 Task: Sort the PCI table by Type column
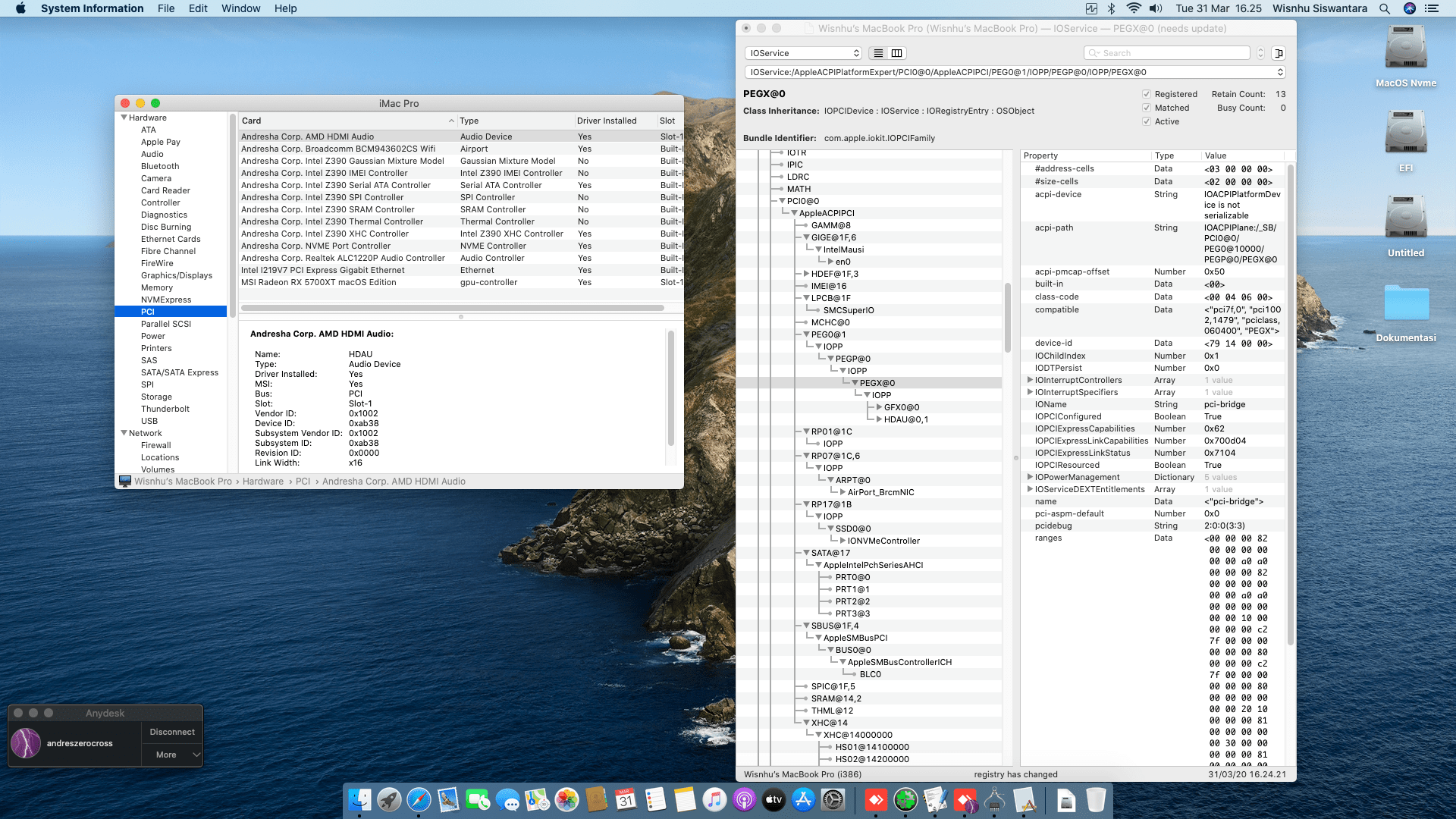pos(515,121)
